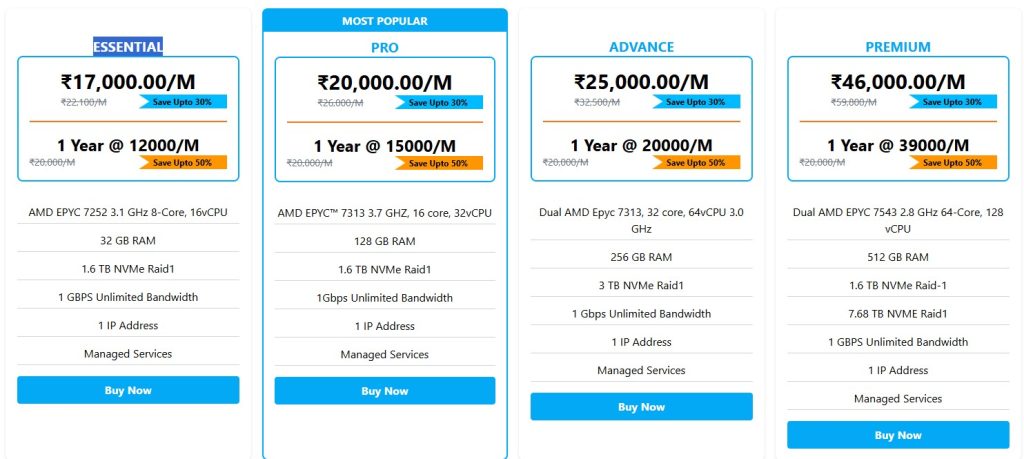Select the 1 Year @ 20000/M offer

click(641, 145)
